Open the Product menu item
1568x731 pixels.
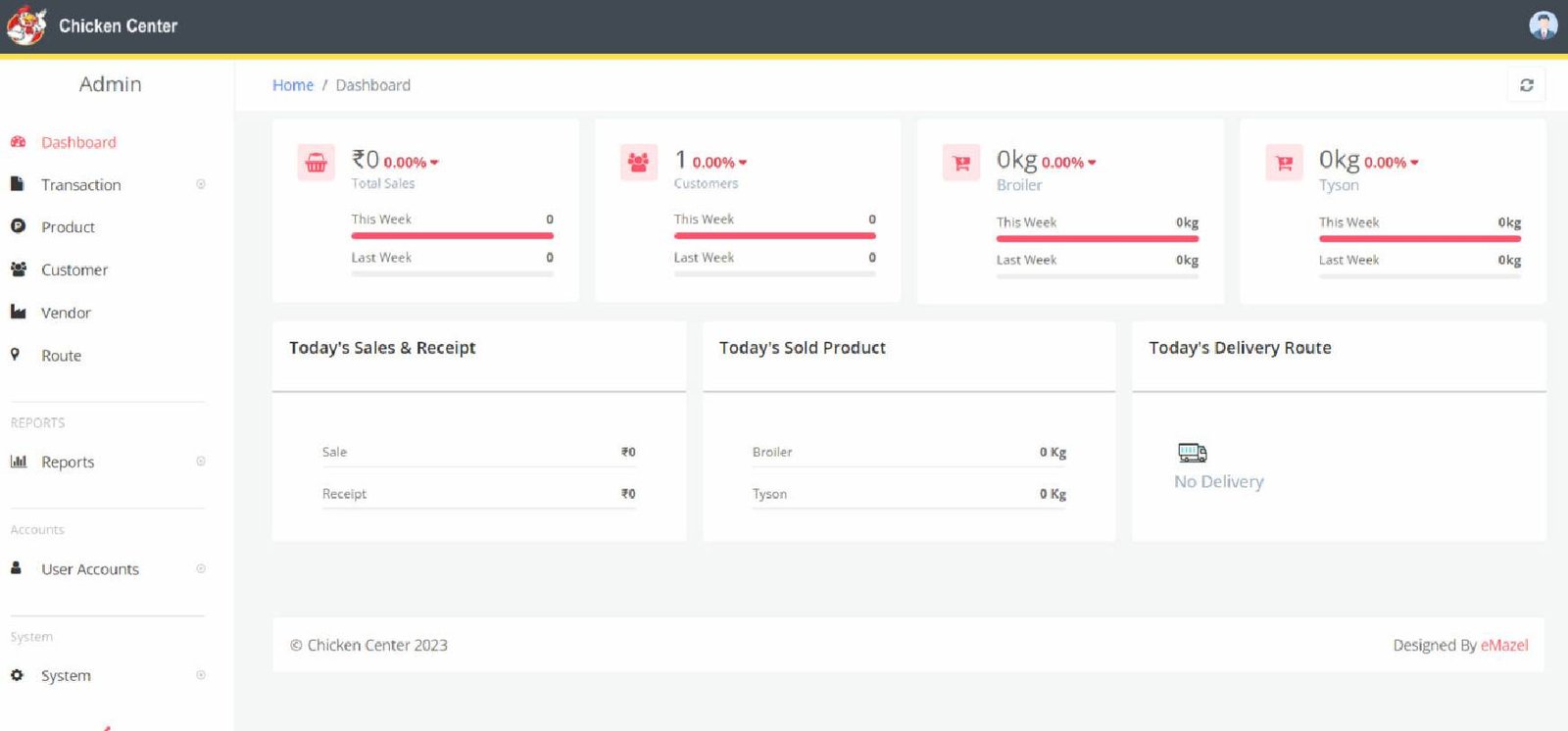pyautogui.click(x=68, y=227)
